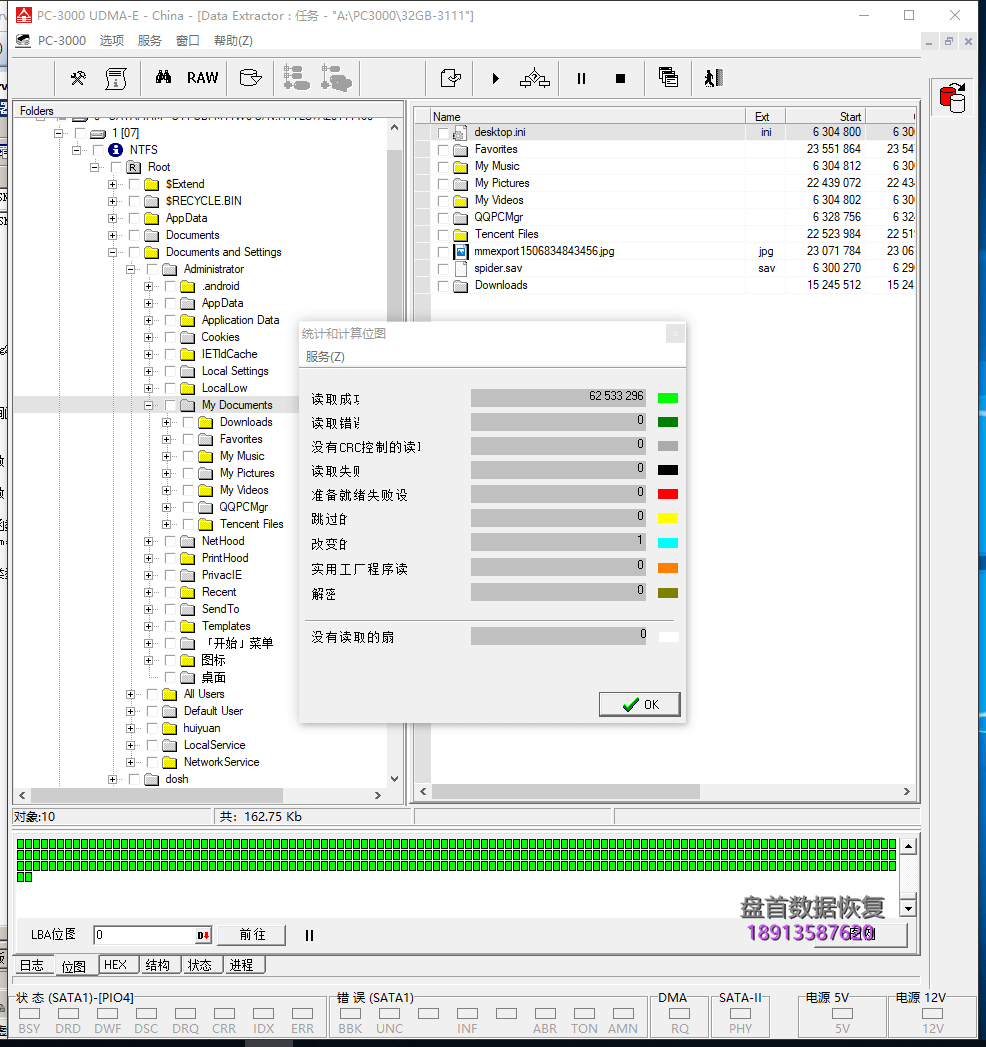Expand the $Extend folder node

[113, 184]
